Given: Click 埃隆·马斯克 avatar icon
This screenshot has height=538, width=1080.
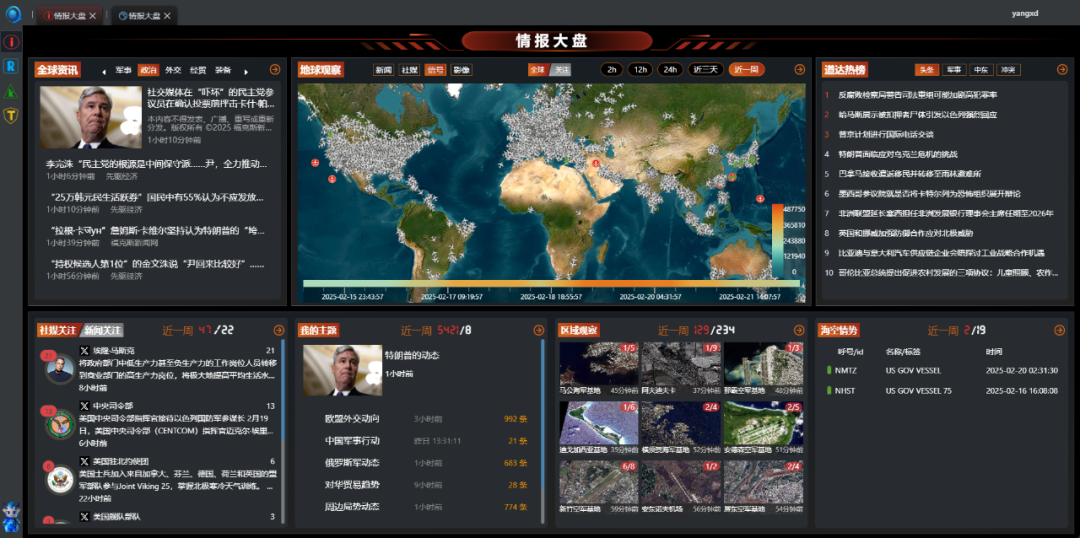Looking at the screenshot, I should click(x=60, y=369).
